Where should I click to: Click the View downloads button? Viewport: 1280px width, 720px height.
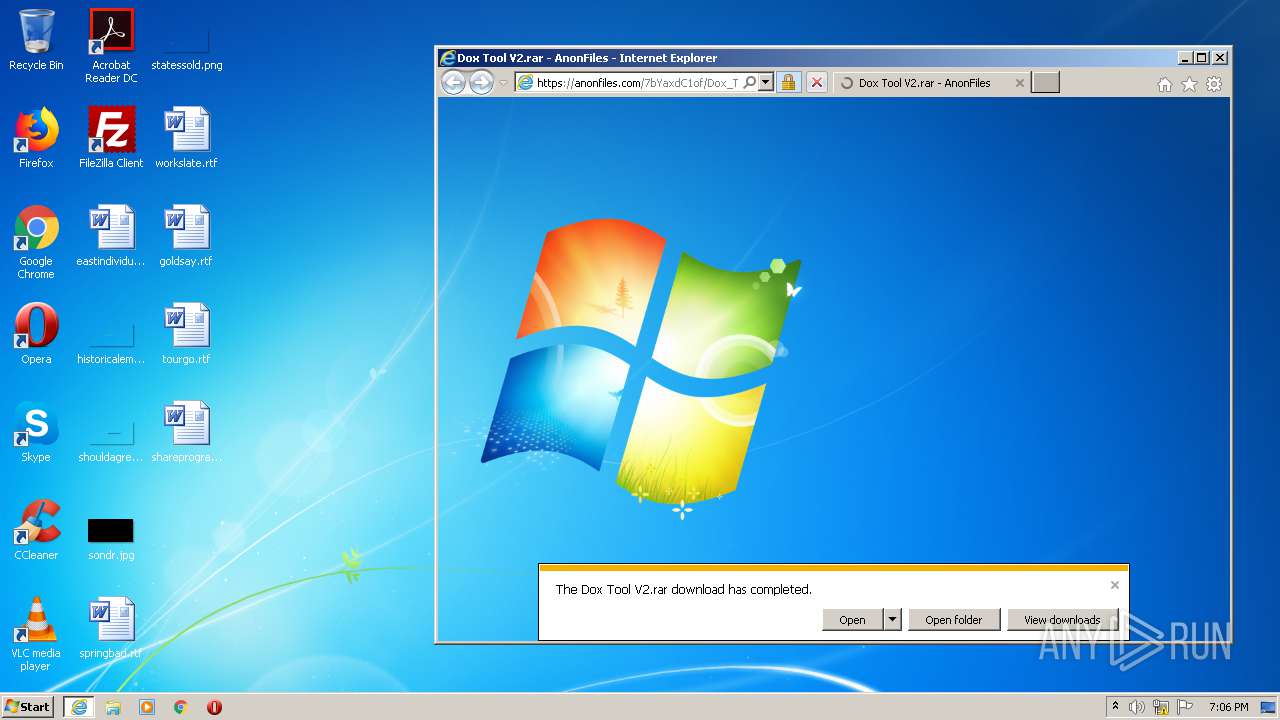click(1062, 620)
